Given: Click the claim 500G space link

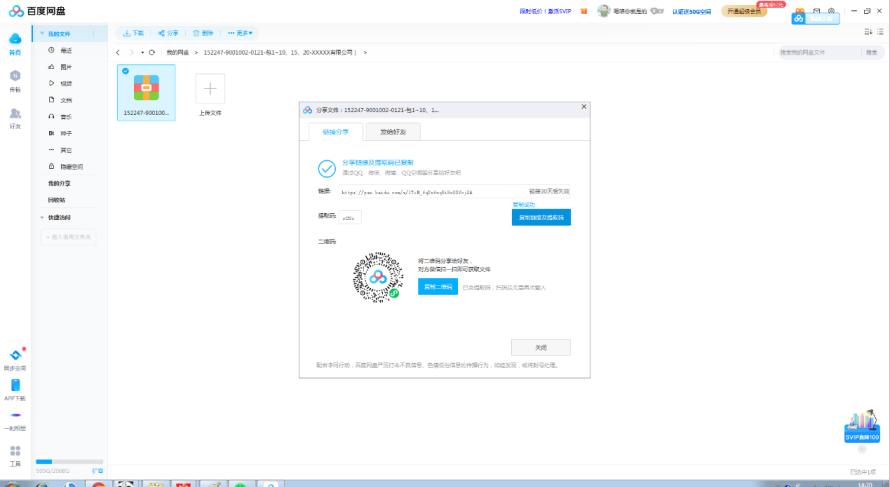Looking at the screenshot, I should pos(691,11).
